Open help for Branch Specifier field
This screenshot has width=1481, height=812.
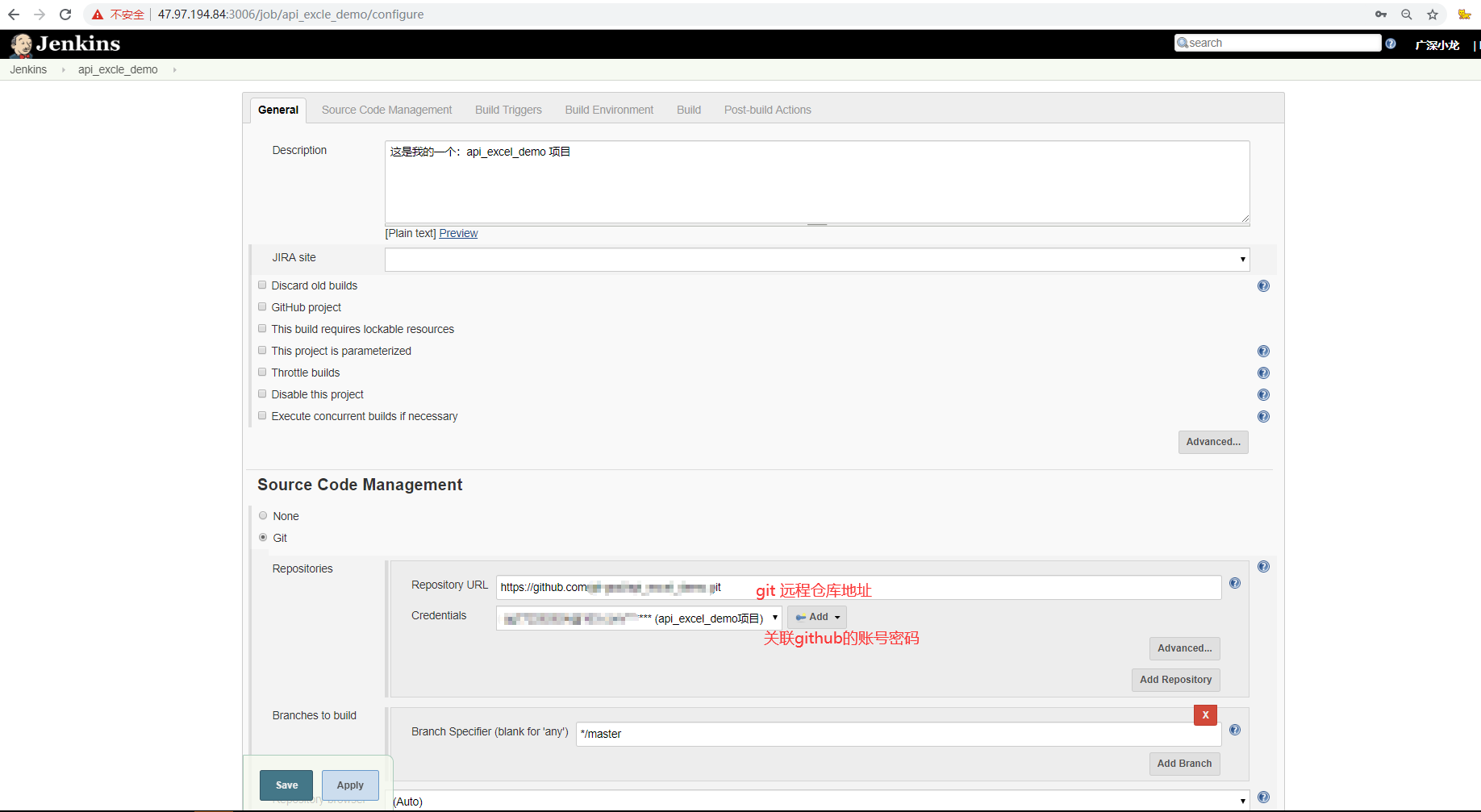point(1235,730)
